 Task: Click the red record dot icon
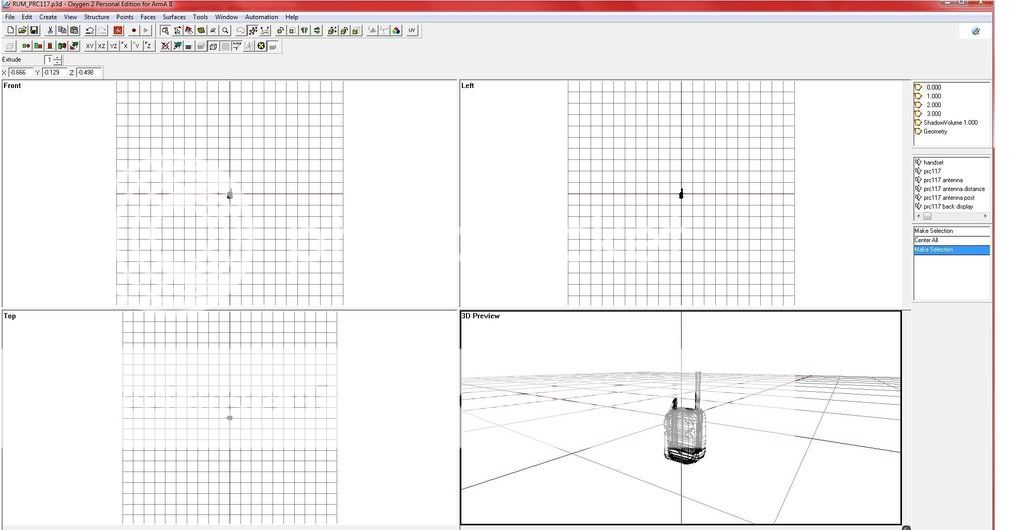[133, 31]
